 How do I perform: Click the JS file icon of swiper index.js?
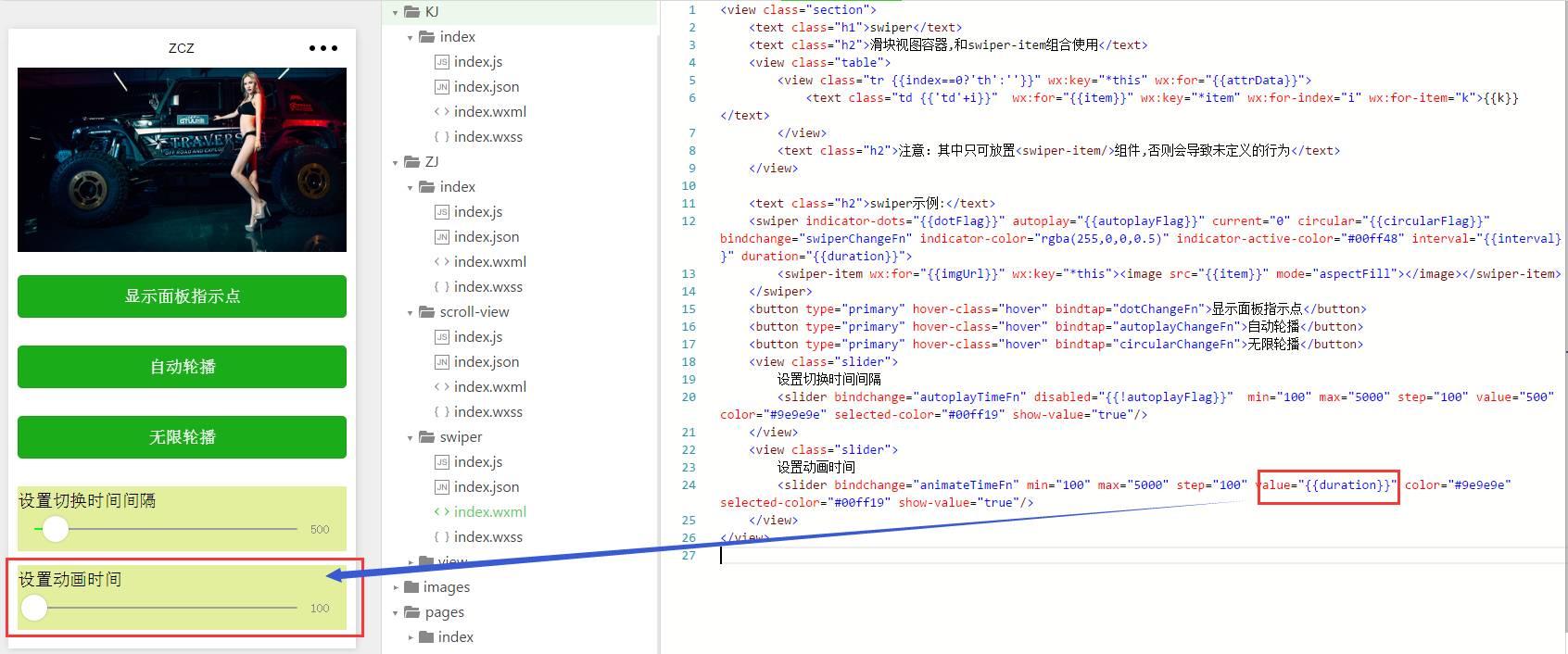tap(442, 462)
